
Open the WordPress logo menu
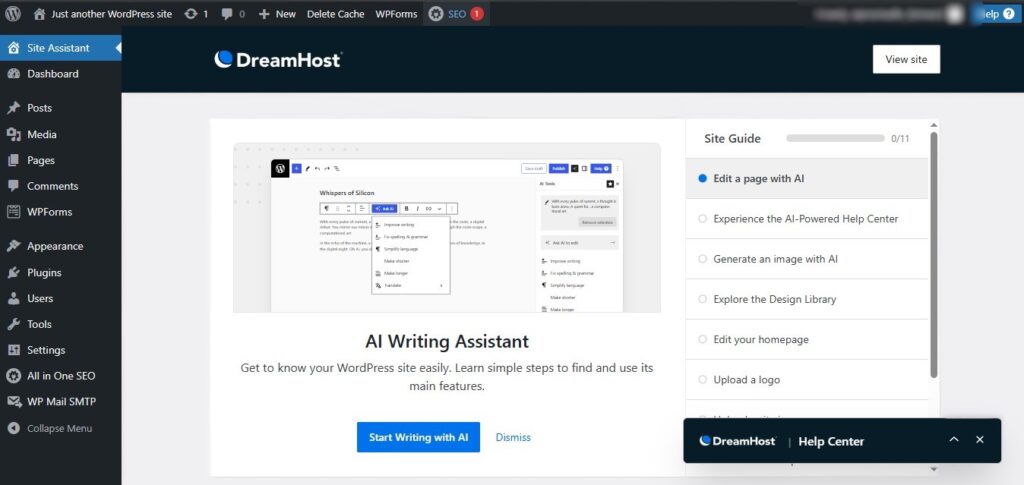click(x=13, y=14)
